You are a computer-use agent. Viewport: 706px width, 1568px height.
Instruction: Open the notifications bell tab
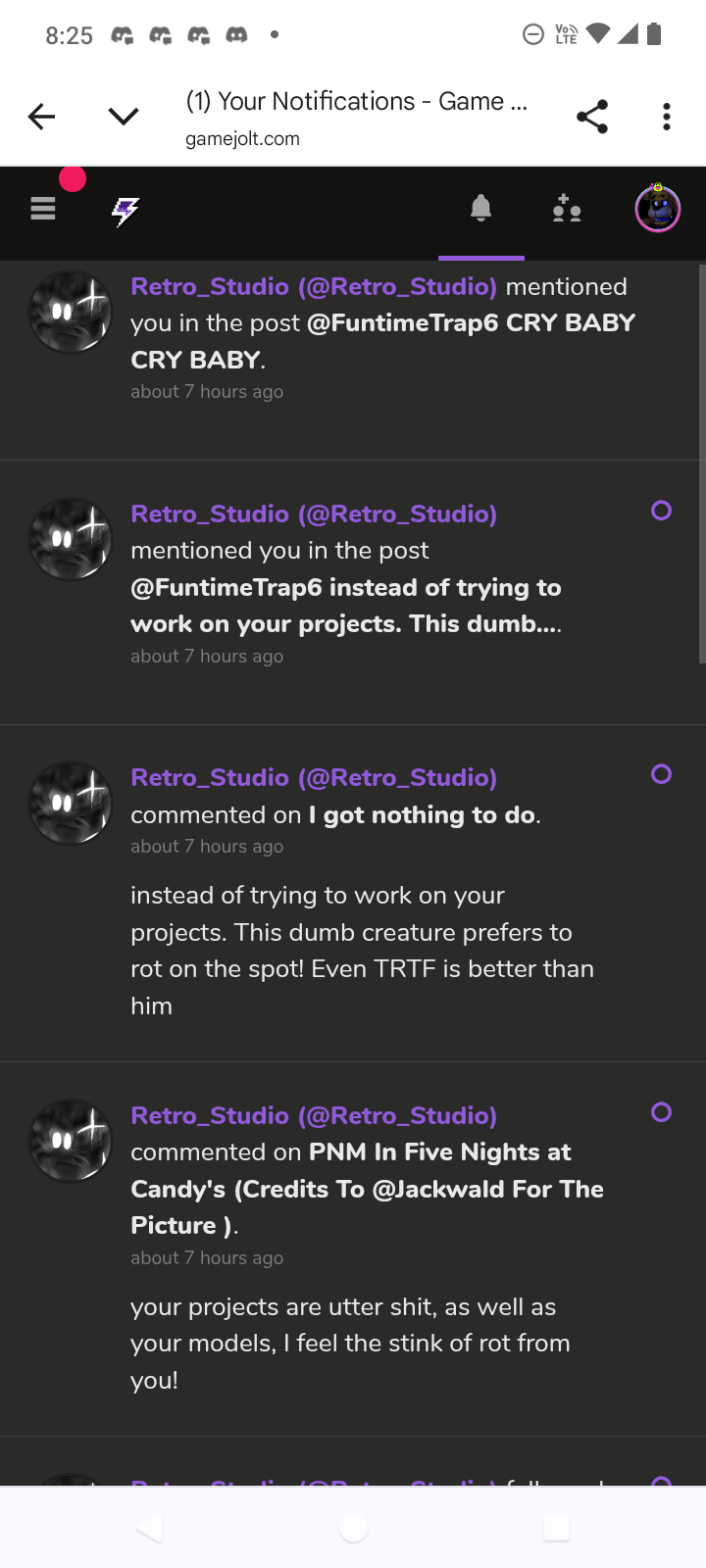[x=480, y=208]
